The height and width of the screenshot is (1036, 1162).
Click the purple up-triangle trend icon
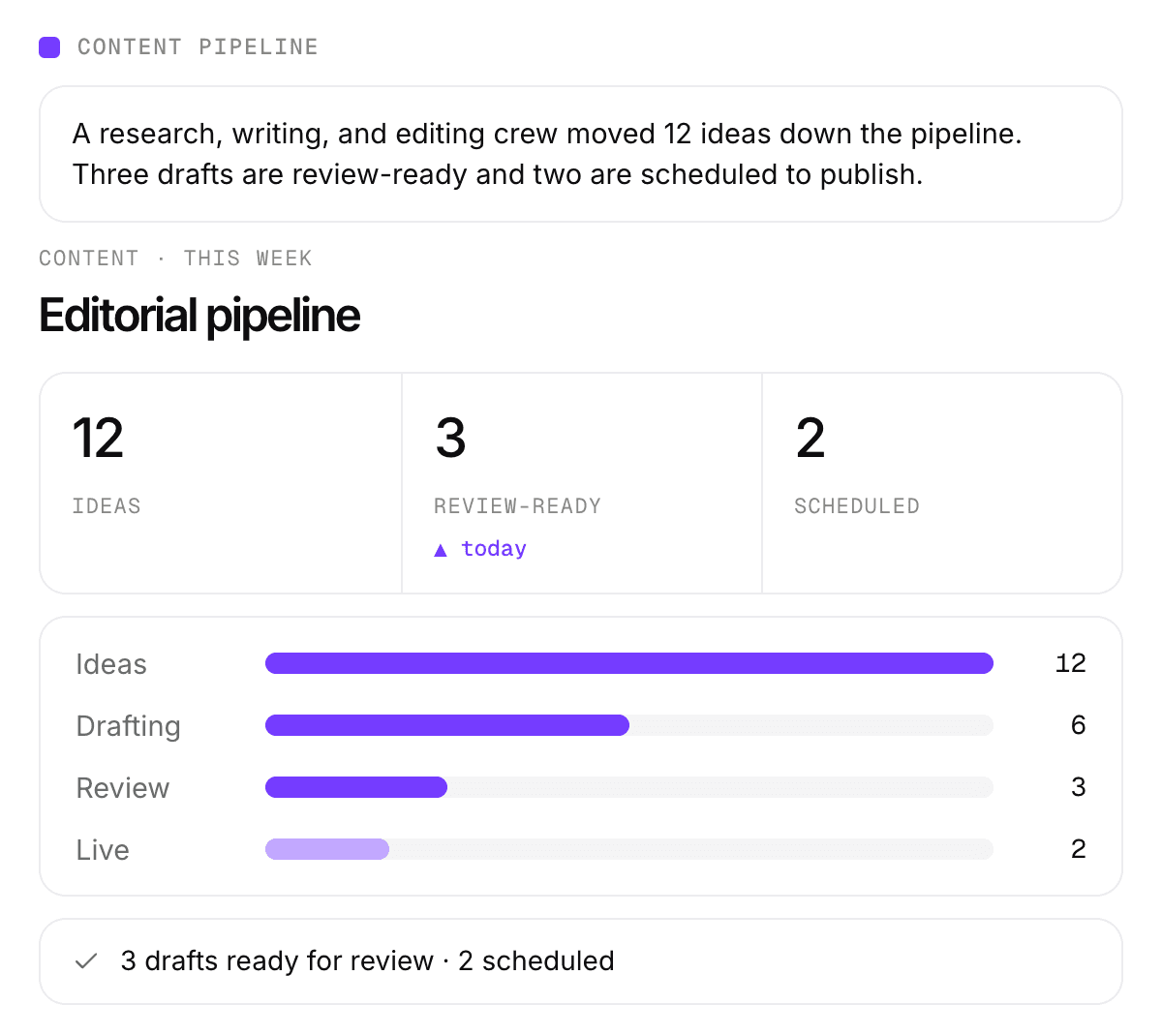pos(441,550)
